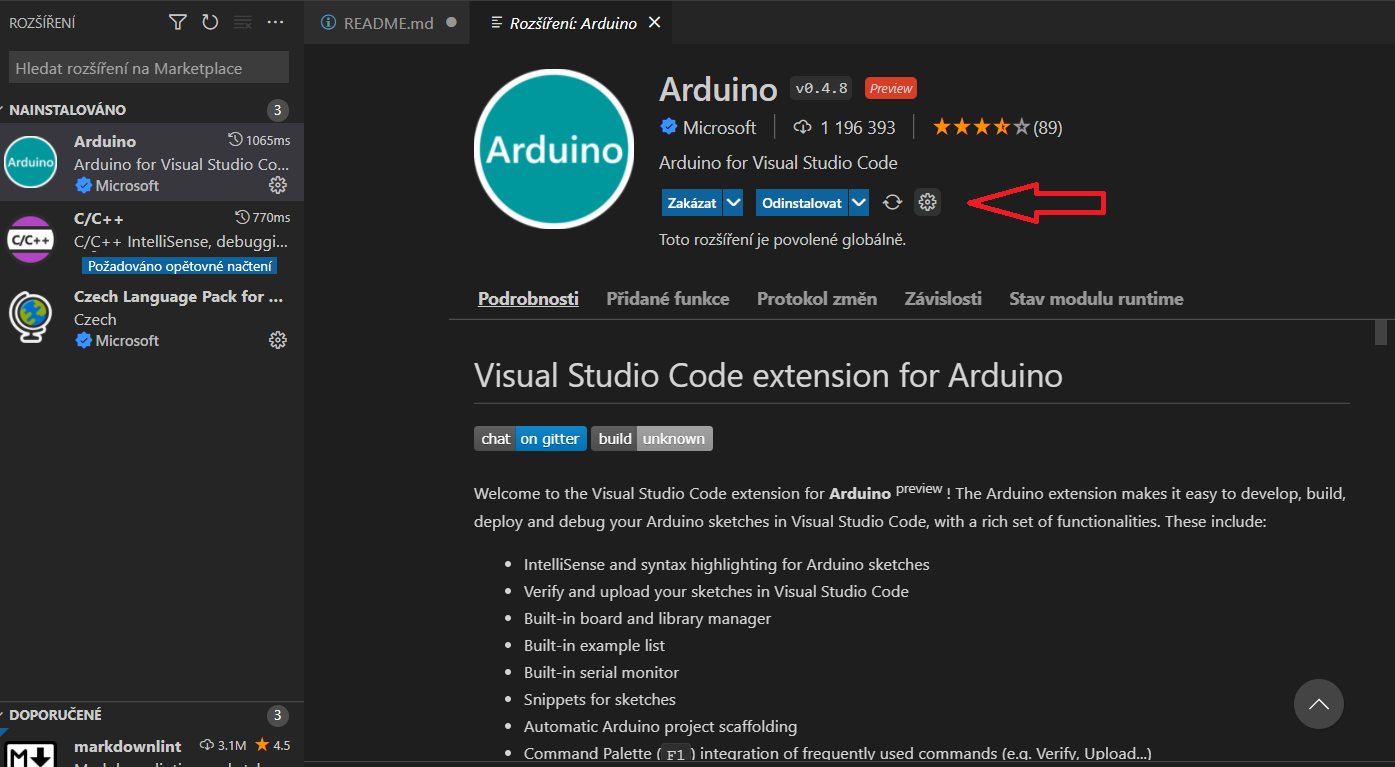The image size is (1395, 767).
Task: Click the chat on gitter badge
Action: [530, 438]
